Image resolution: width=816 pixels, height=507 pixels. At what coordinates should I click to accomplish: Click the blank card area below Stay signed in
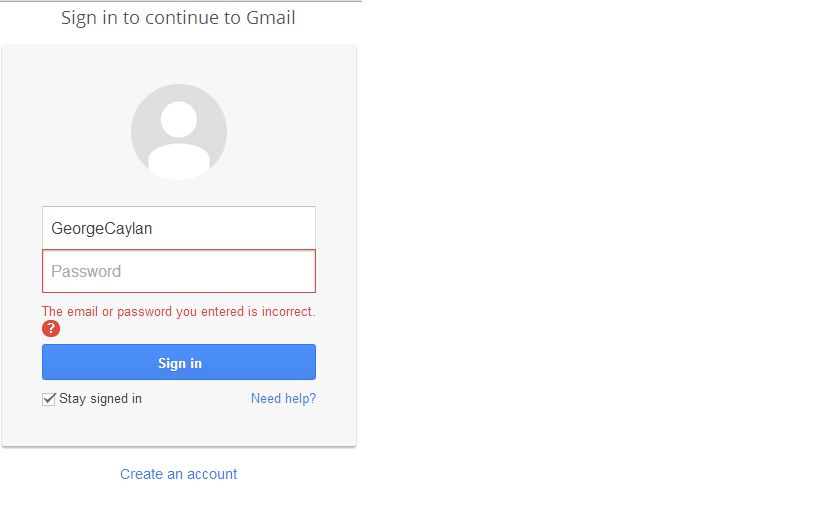tap(179, 428)
